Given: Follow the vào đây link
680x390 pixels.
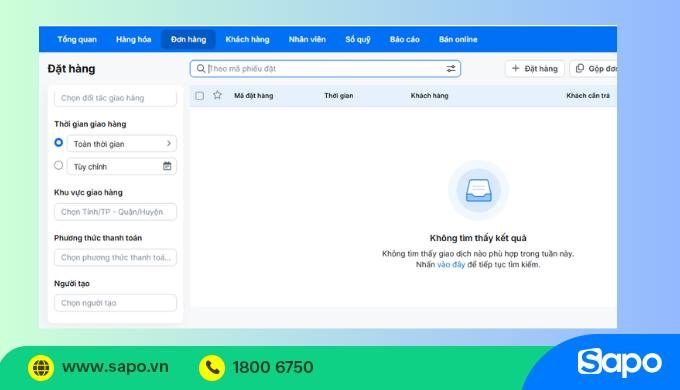Looking at the screenshot, I should (x=451, y=265).
